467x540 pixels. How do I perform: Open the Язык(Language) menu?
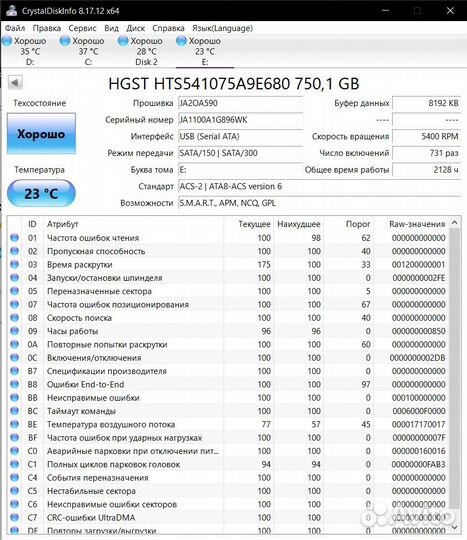pos(222,28)
